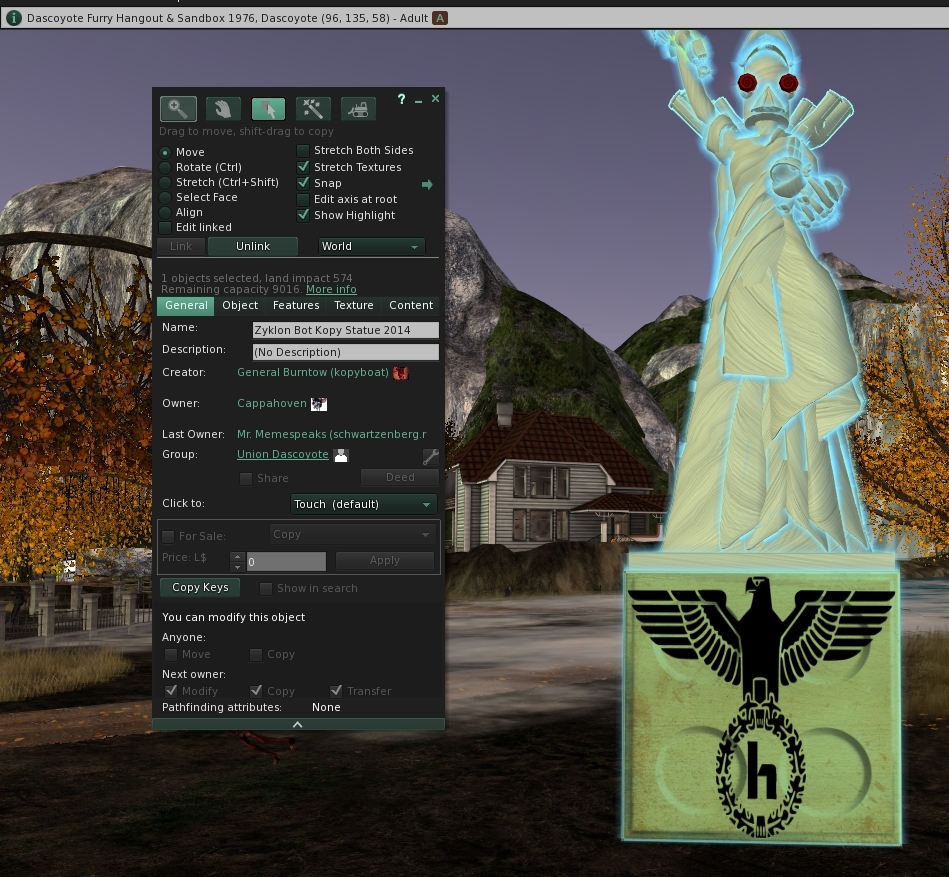Increase price with stepper up arrow
Screen dimensions: 949x877
237,556
